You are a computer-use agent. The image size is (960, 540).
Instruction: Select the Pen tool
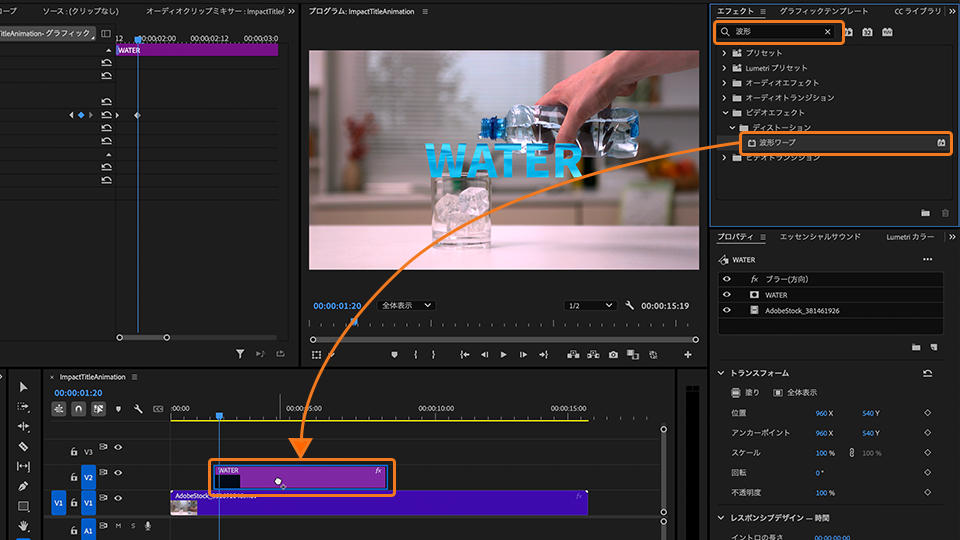tap(24, 486)
